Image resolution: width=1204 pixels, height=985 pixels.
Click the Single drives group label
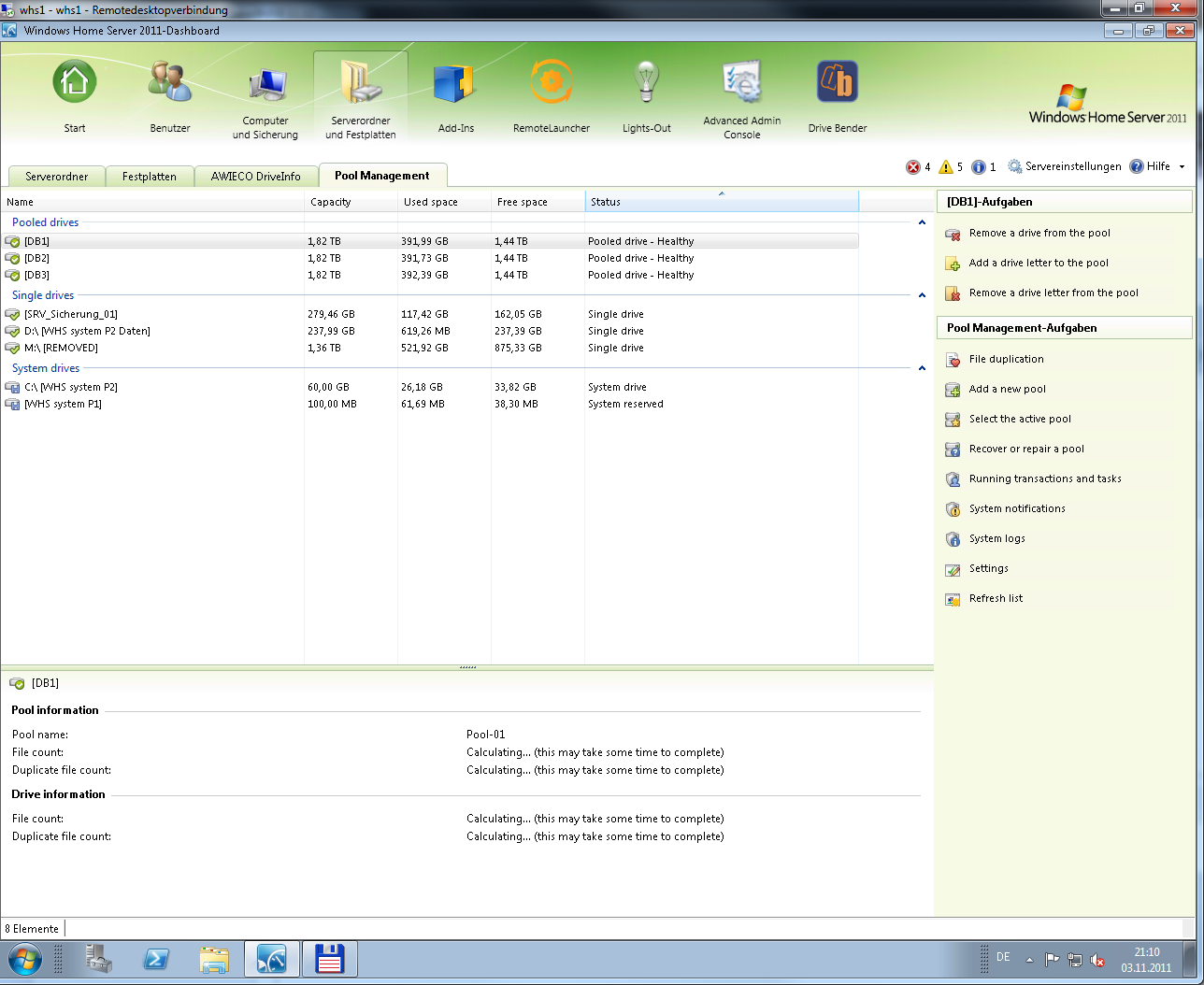[43, 295]
